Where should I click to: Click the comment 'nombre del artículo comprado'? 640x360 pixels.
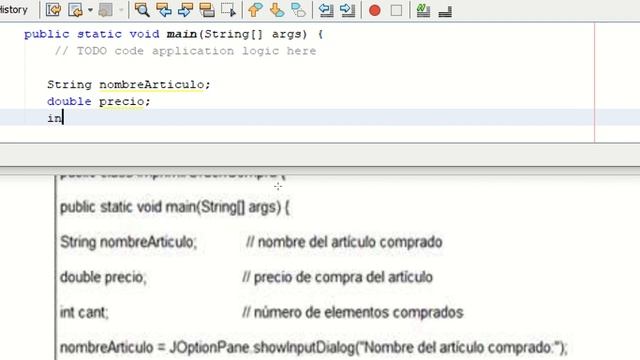click(x=344, y=242)
